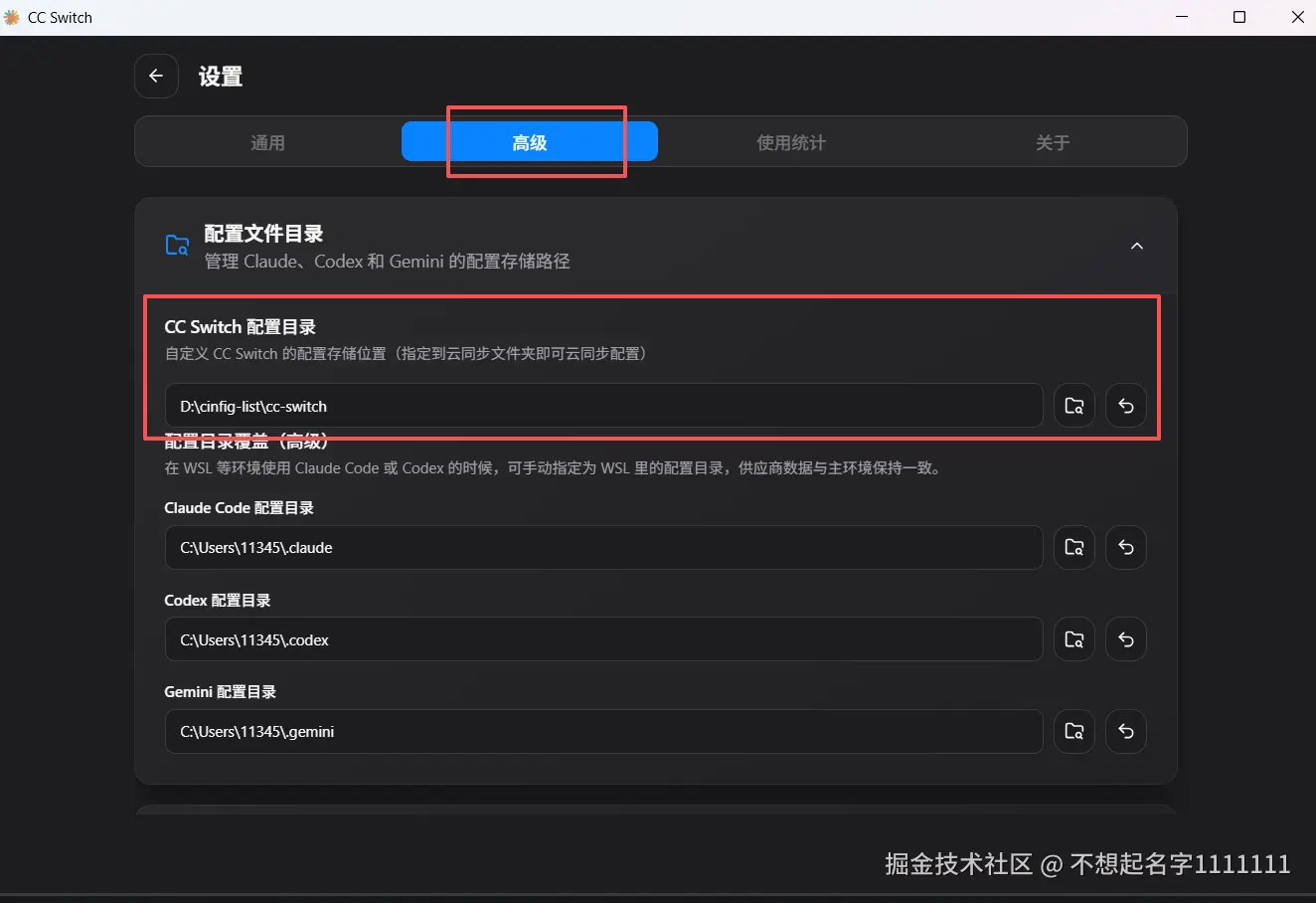
Task: Click the Codex 配置目录 label
Action: pos(218,601)
